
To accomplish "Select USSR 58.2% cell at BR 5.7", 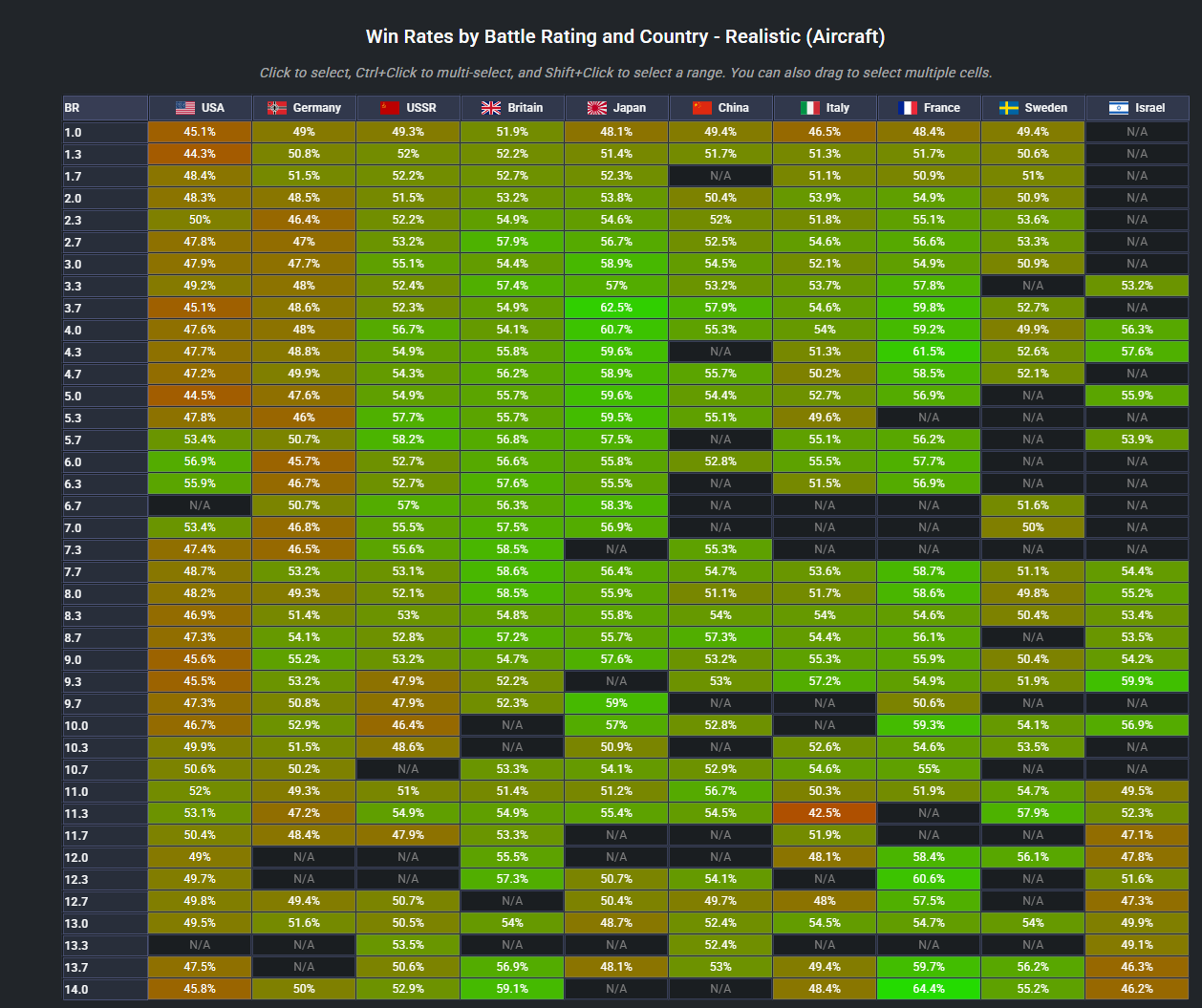I will (408, 440).
